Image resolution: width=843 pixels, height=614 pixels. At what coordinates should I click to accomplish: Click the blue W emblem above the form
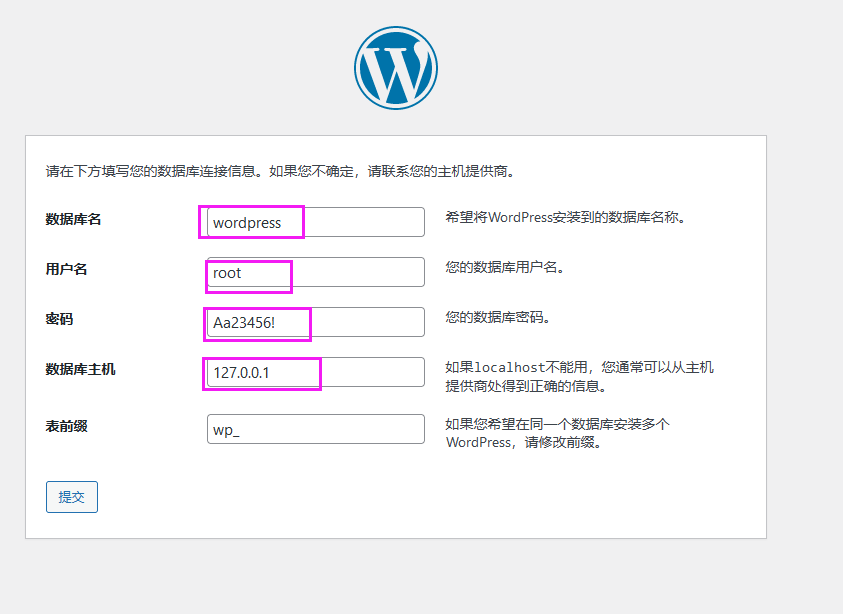click(395, 66)
